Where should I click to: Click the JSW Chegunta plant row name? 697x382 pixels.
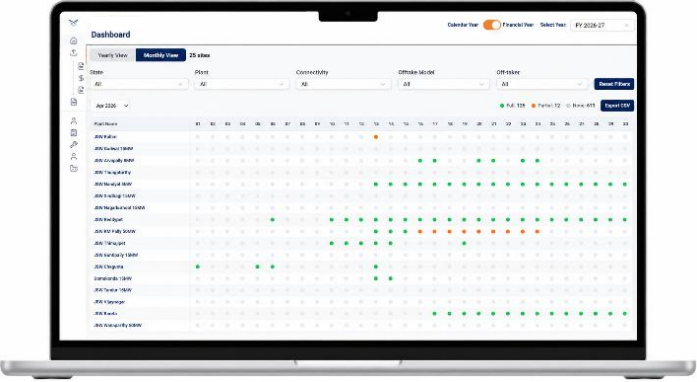pos(108,267)
